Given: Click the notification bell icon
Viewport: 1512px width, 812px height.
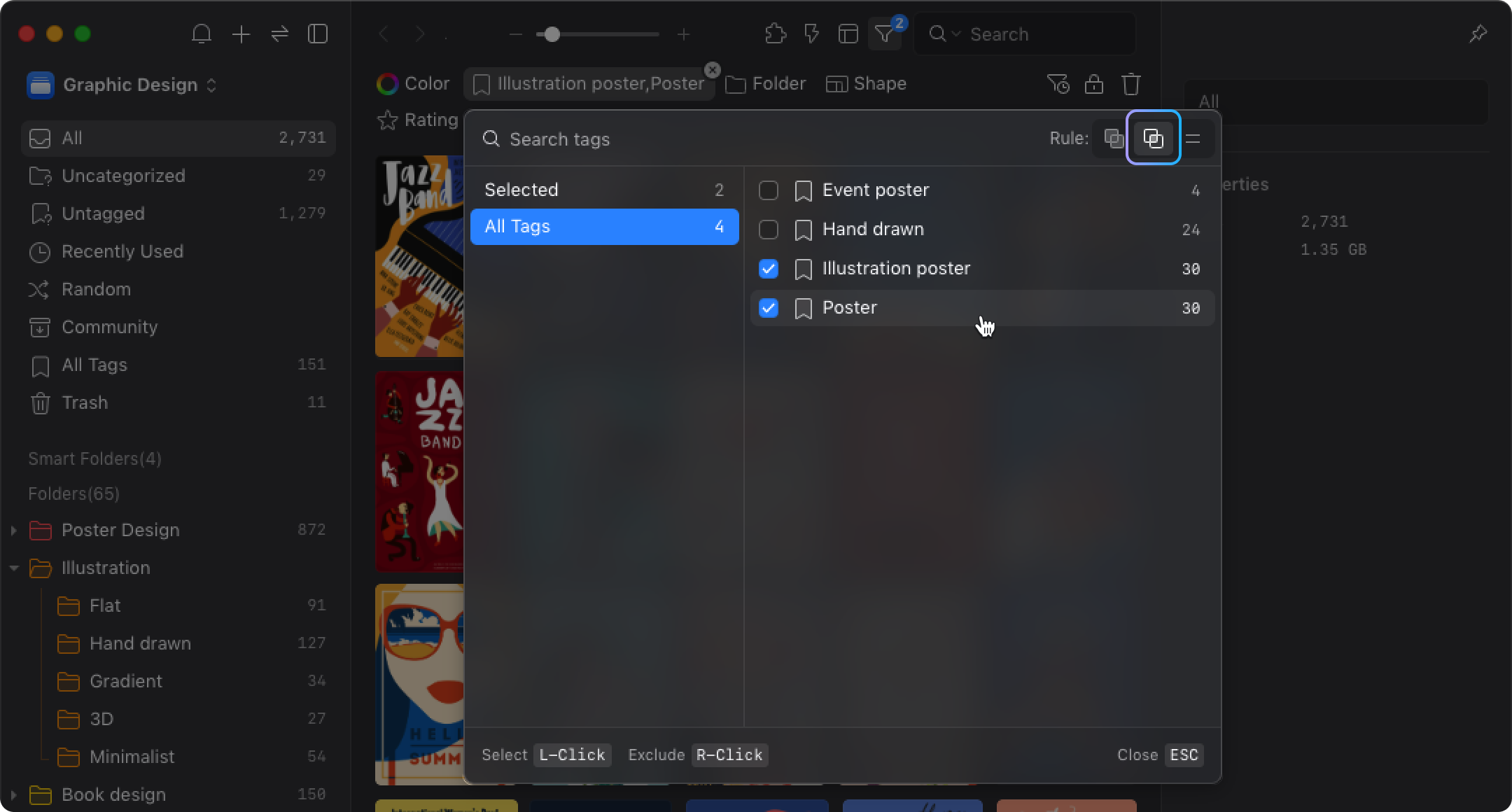Looking at the screenshot, I should pyautogui.click(x=200, y=34).
